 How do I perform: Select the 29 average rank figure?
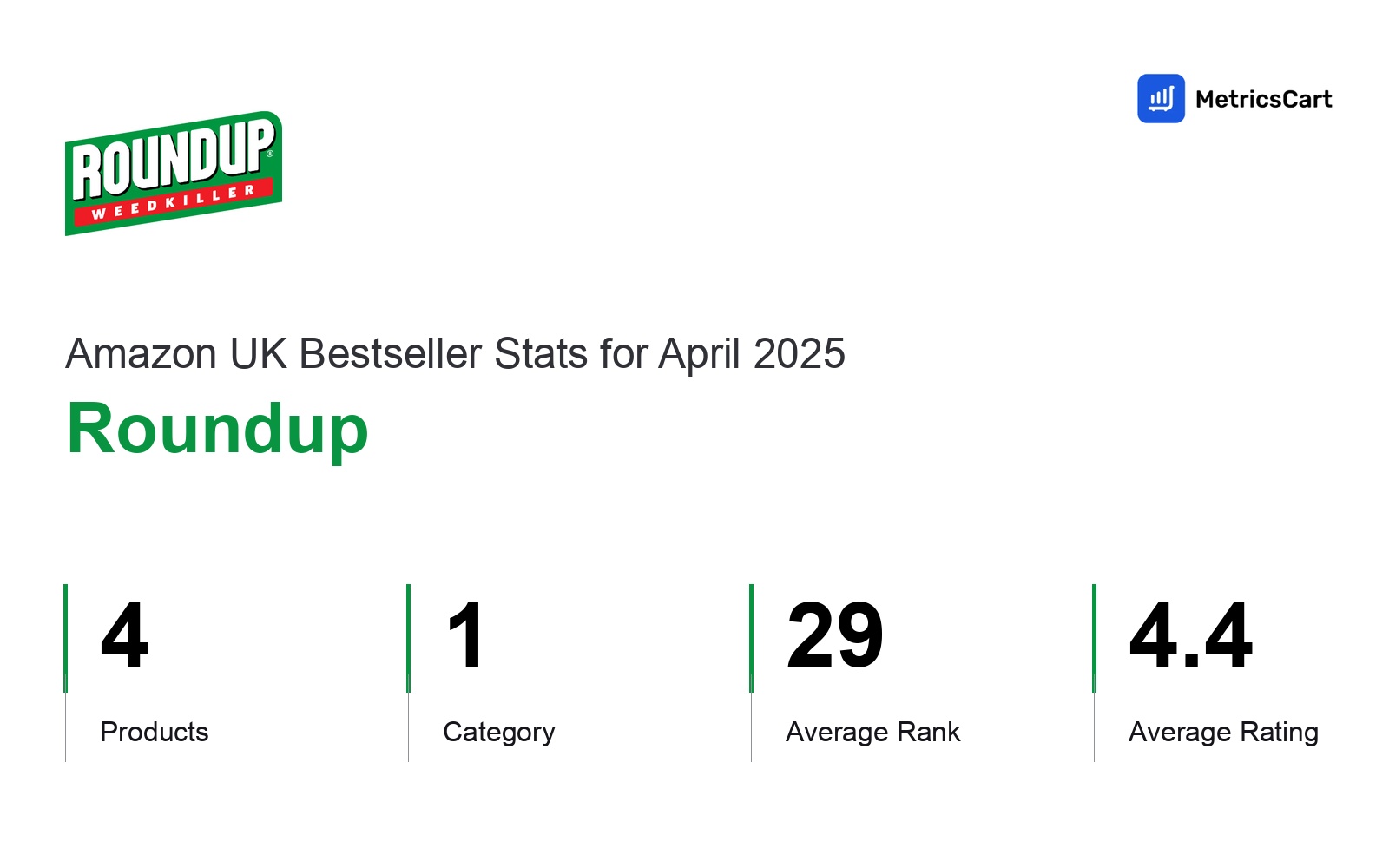[835, 635]
